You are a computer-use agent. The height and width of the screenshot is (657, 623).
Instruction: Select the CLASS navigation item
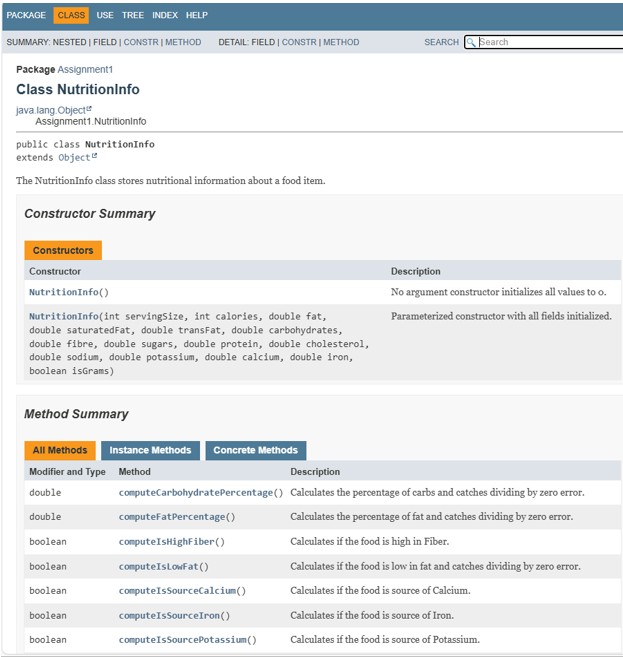[x=71, y=15]
